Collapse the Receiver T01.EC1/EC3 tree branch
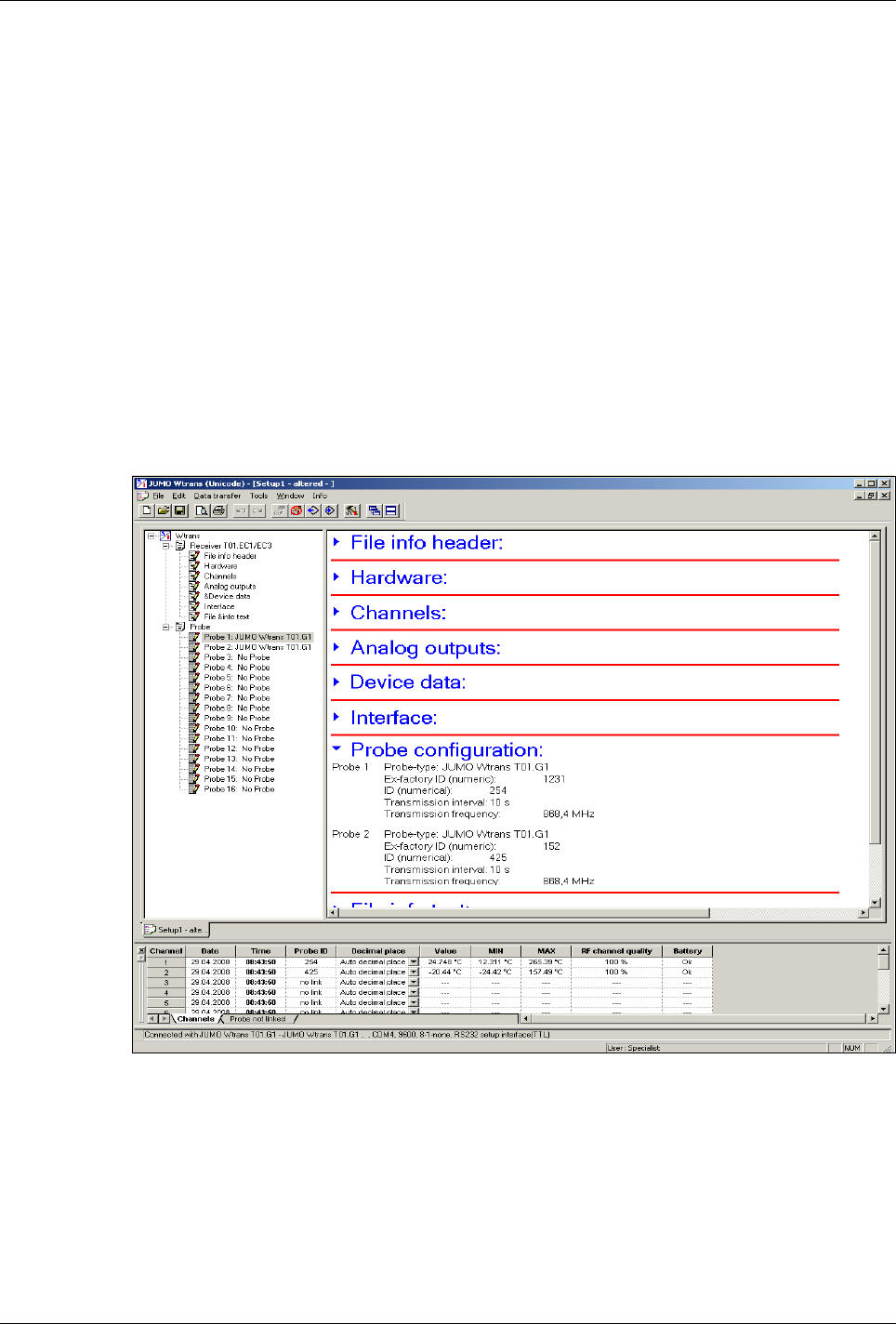 166,546
